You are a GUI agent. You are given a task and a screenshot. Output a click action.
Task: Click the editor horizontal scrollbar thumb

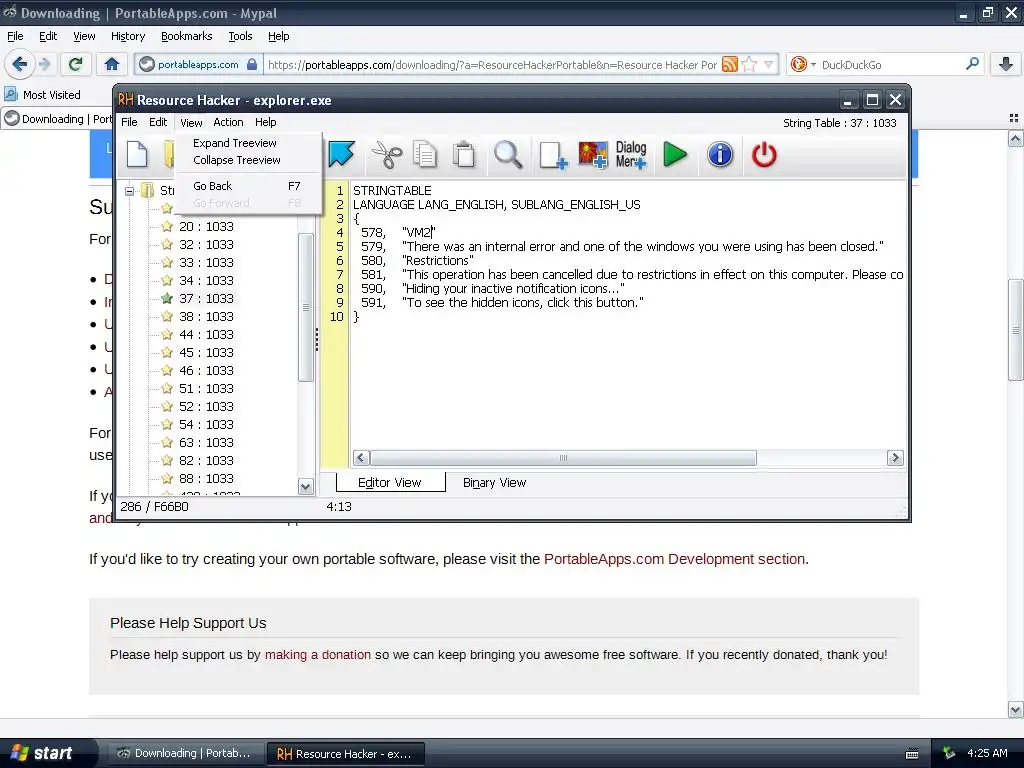tap(563, 458)
